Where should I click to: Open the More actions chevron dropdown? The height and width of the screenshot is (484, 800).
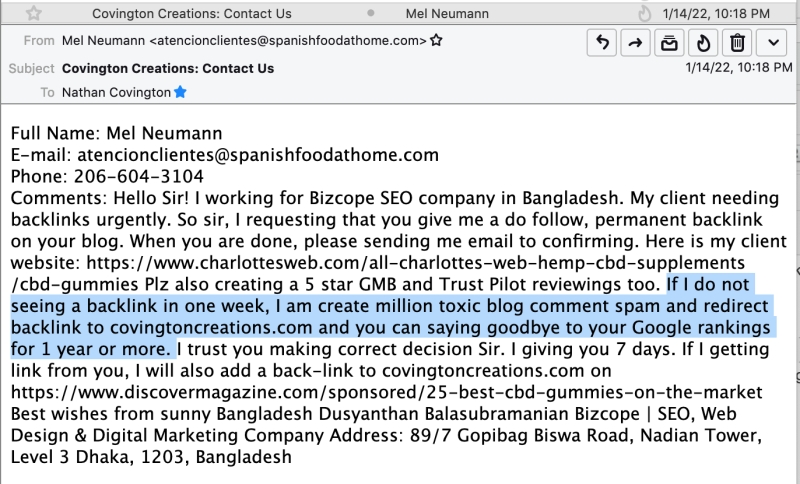coord(773,43)
